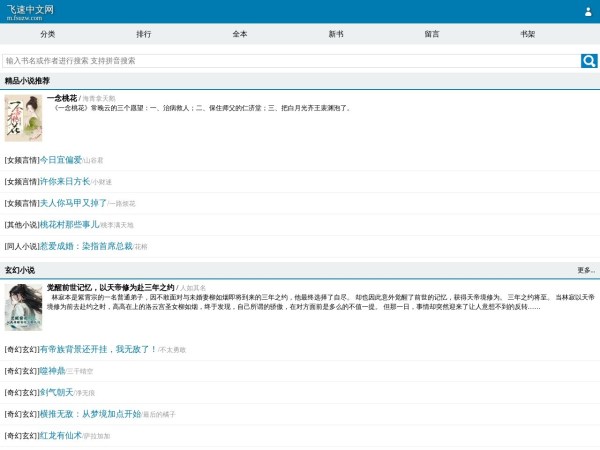Open the novel 噬神鼎

(53, 370)
